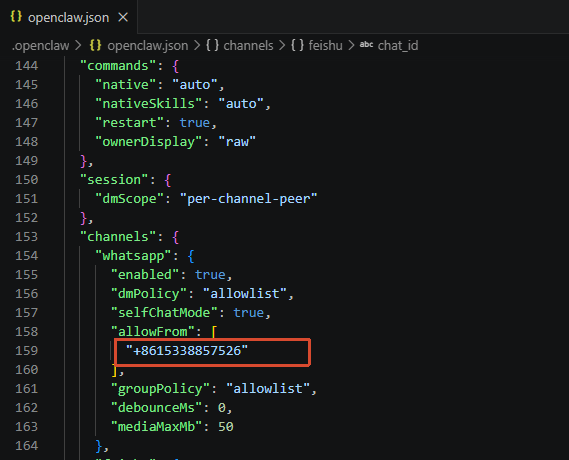569x460 pixels.
Task: Open the feishu breadcrumb dropdown
Action: (326, 46)
